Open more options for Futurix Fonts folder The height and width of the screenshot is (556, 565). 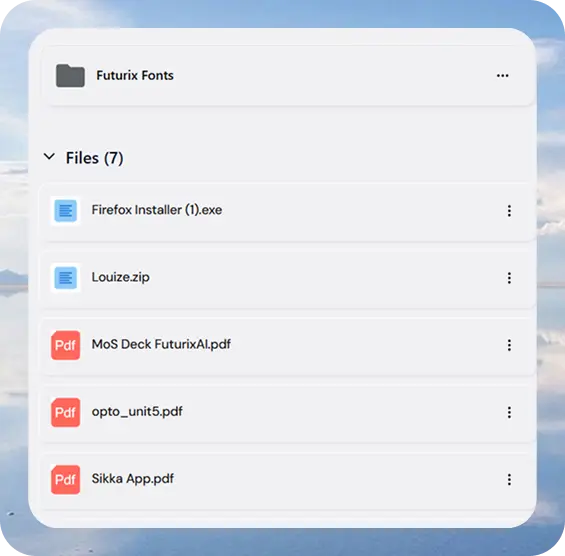point(502,76)
